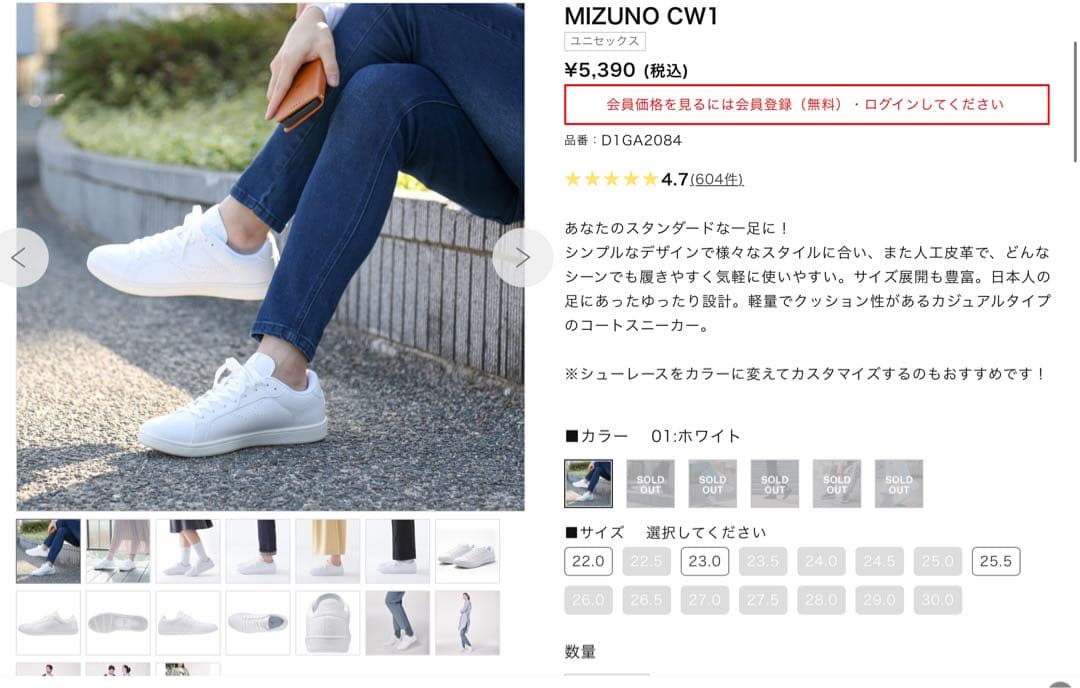The height and width of the screenshot is (688, 1080).
Task: Advance to the next product image
Action: (x=522, y=258)
